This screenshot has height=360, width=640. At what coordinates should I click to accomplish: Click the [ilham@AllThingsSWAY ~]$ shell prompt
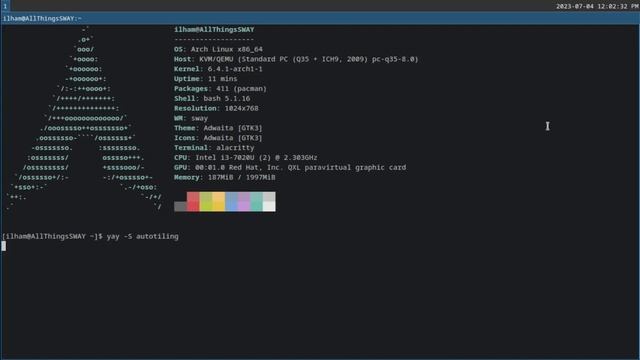coord(52,236)
